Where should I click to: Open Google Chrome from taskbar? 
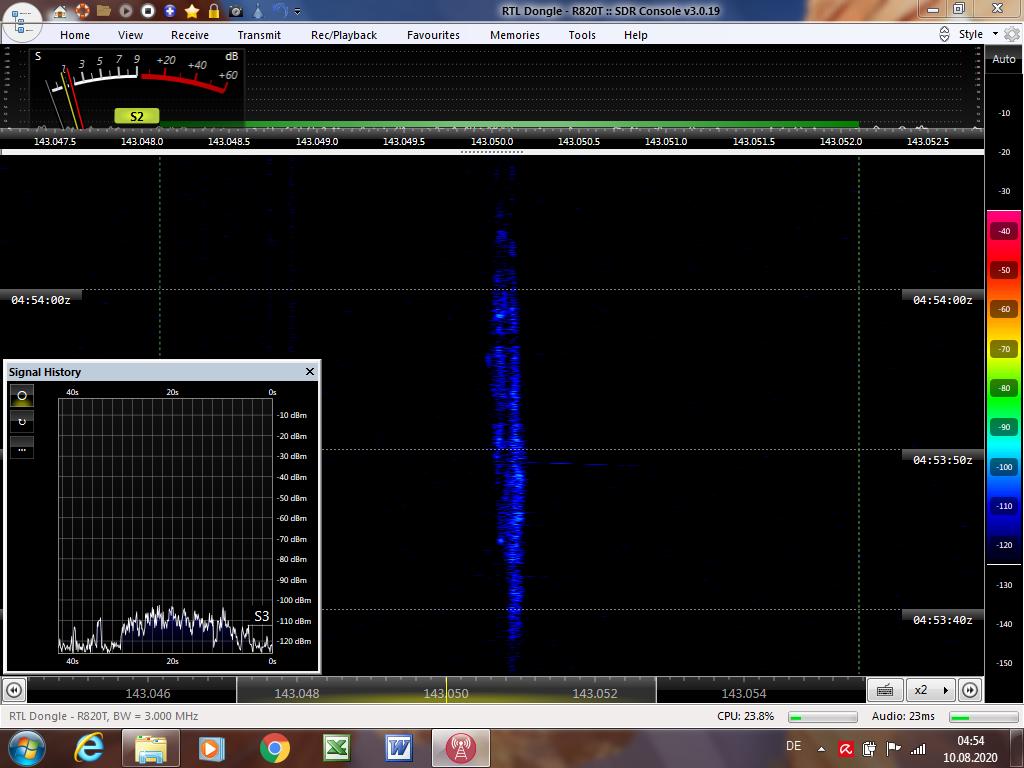click(275, 748)
